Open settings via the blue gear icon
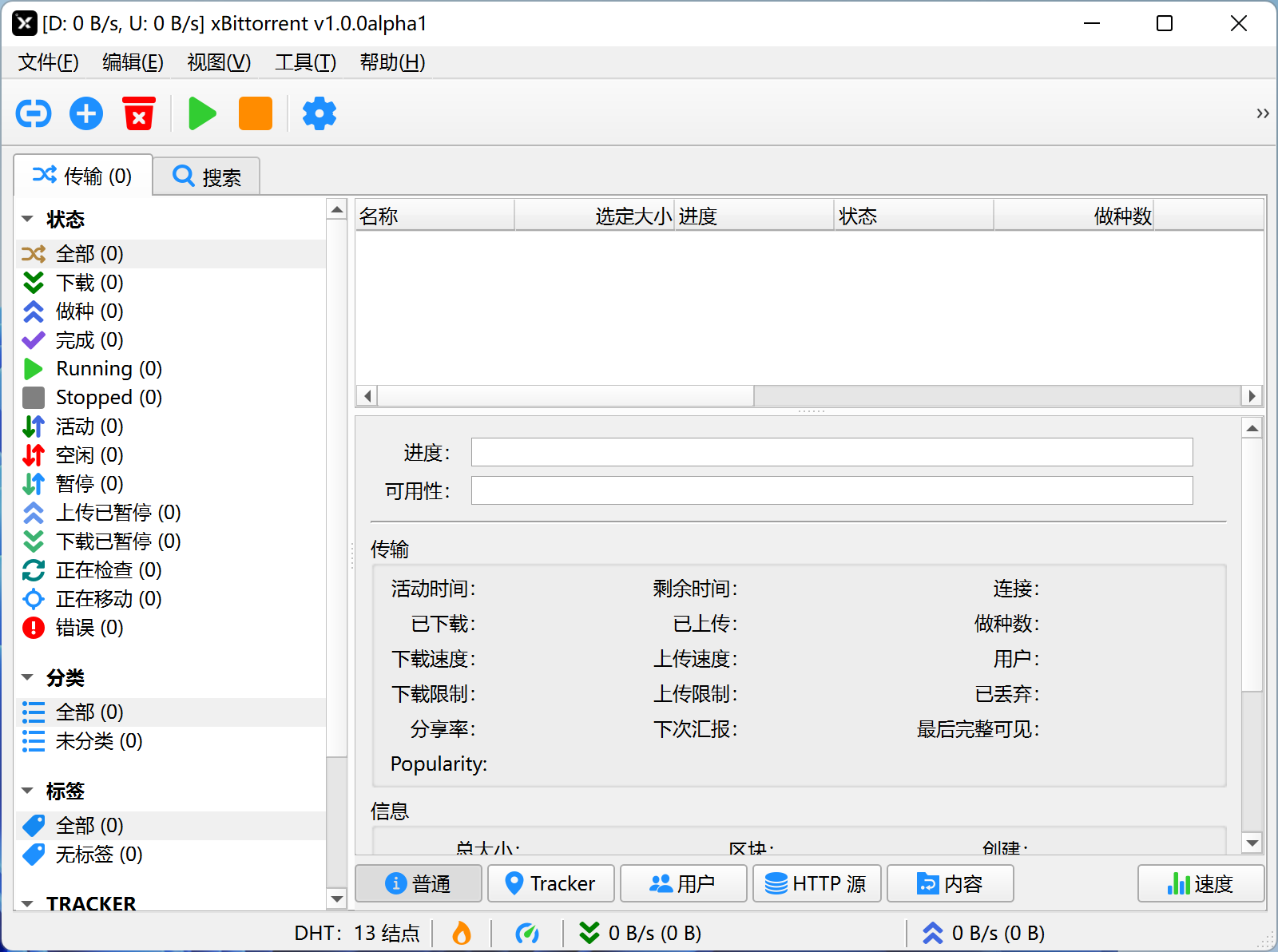The image size is (1278, 952). point(319,113)
